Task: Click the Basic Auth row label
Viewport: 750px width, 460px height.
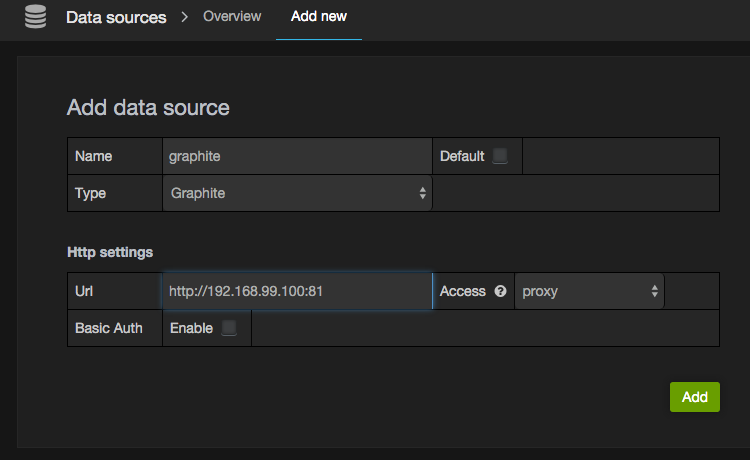Action: [109, 328]
